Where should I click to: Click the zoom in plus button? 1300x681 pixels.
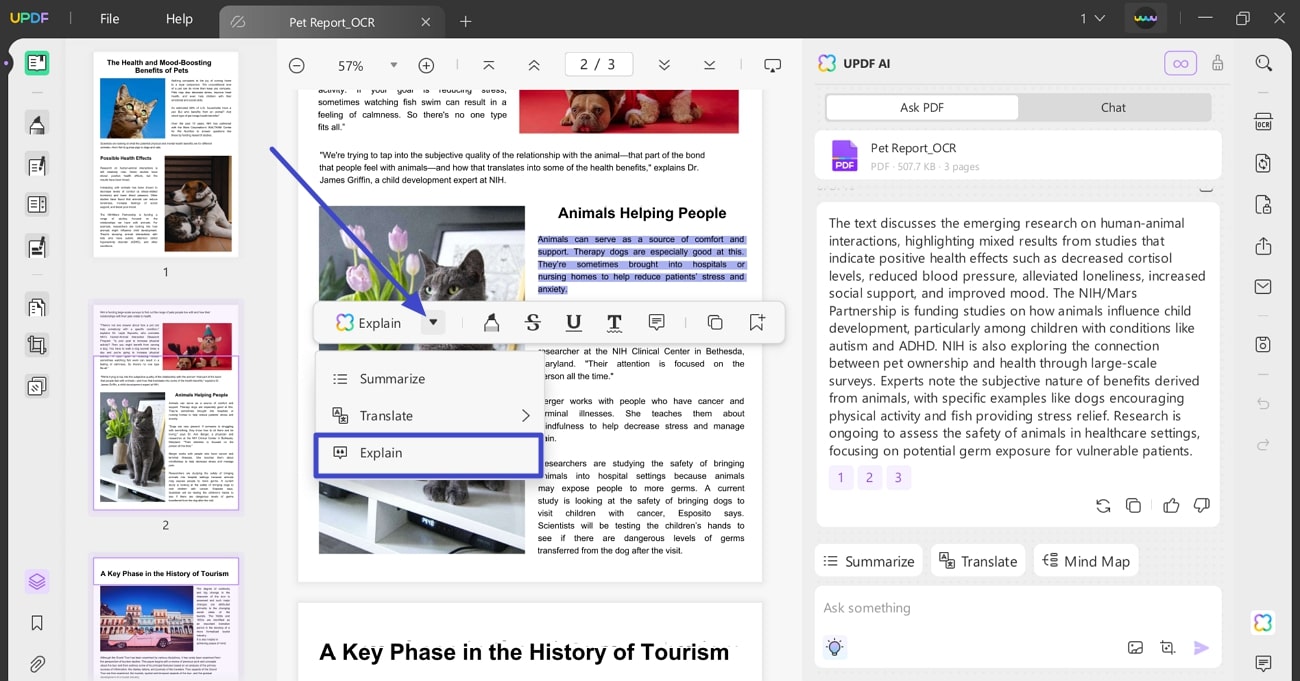(426, 65)
